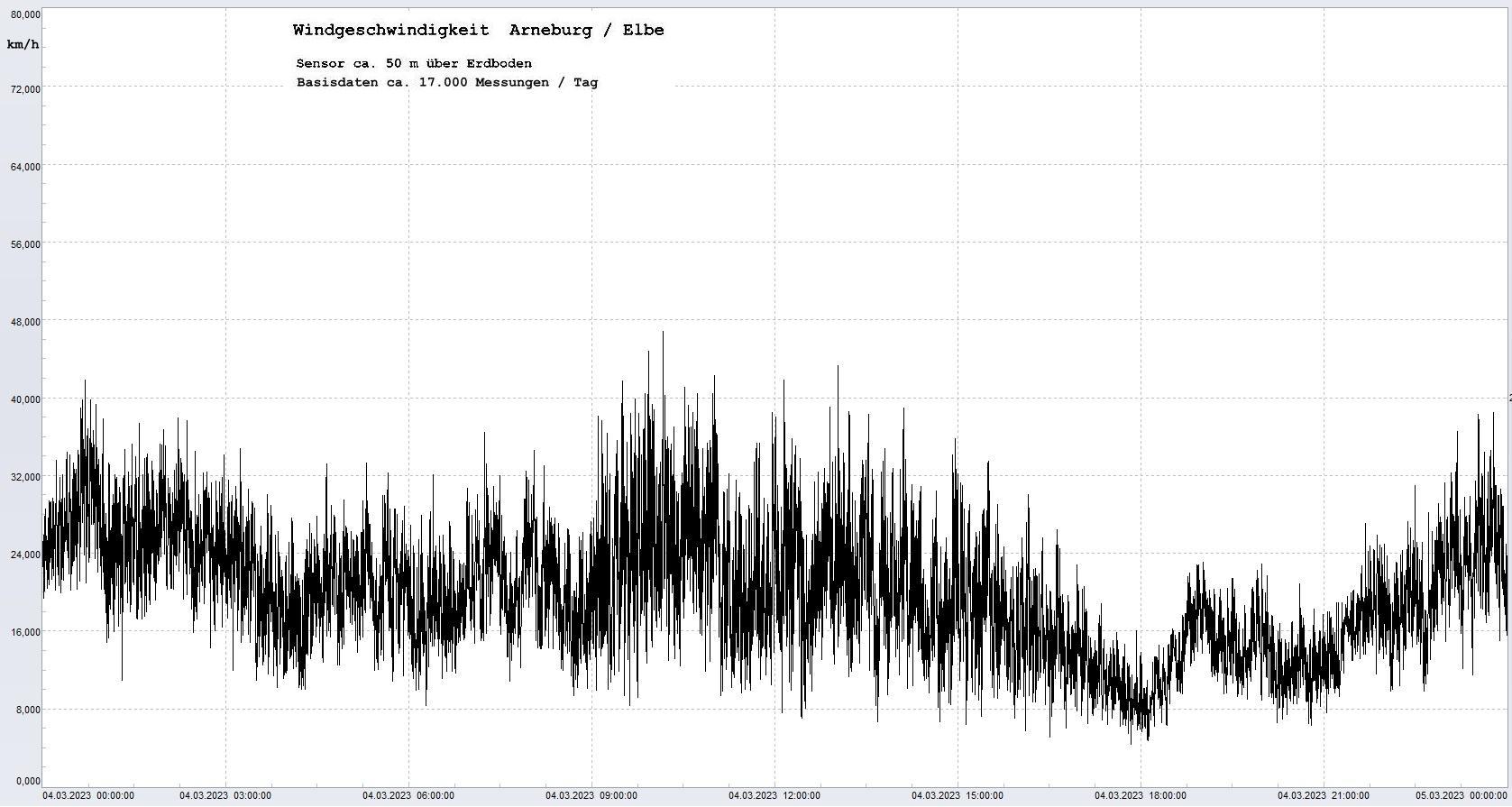This screenshot has width=1512, height=807.
Task: Select the 80,000 y-axis label
Action: coord(24,14)
